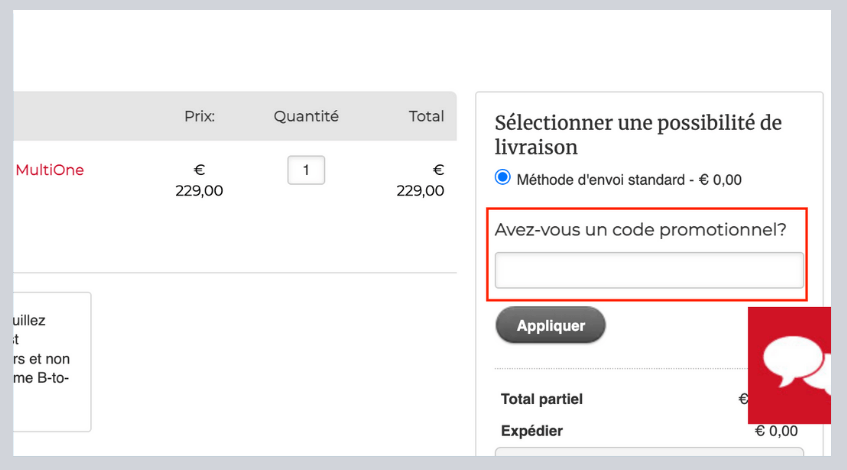Image resolution: width=847 pixels, height=470 pixels.
Task: Click the notice text box mentioning B-to-
Action: 50,360
